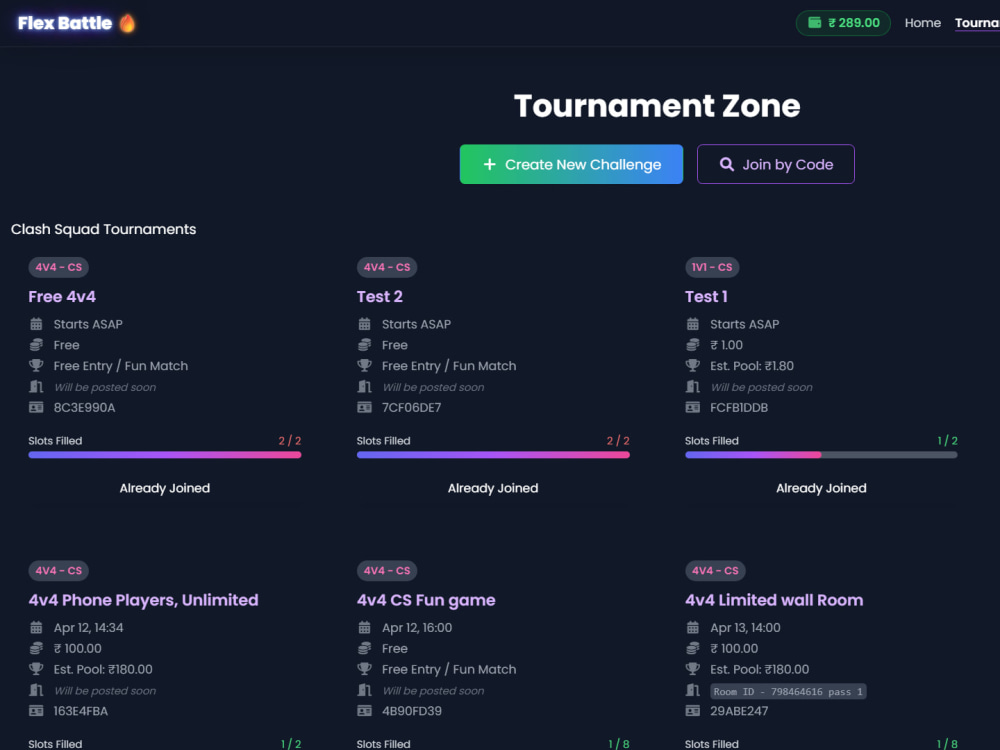Click the Tournament Zone heading
1000x750 pixels.
tap(657, 106)
